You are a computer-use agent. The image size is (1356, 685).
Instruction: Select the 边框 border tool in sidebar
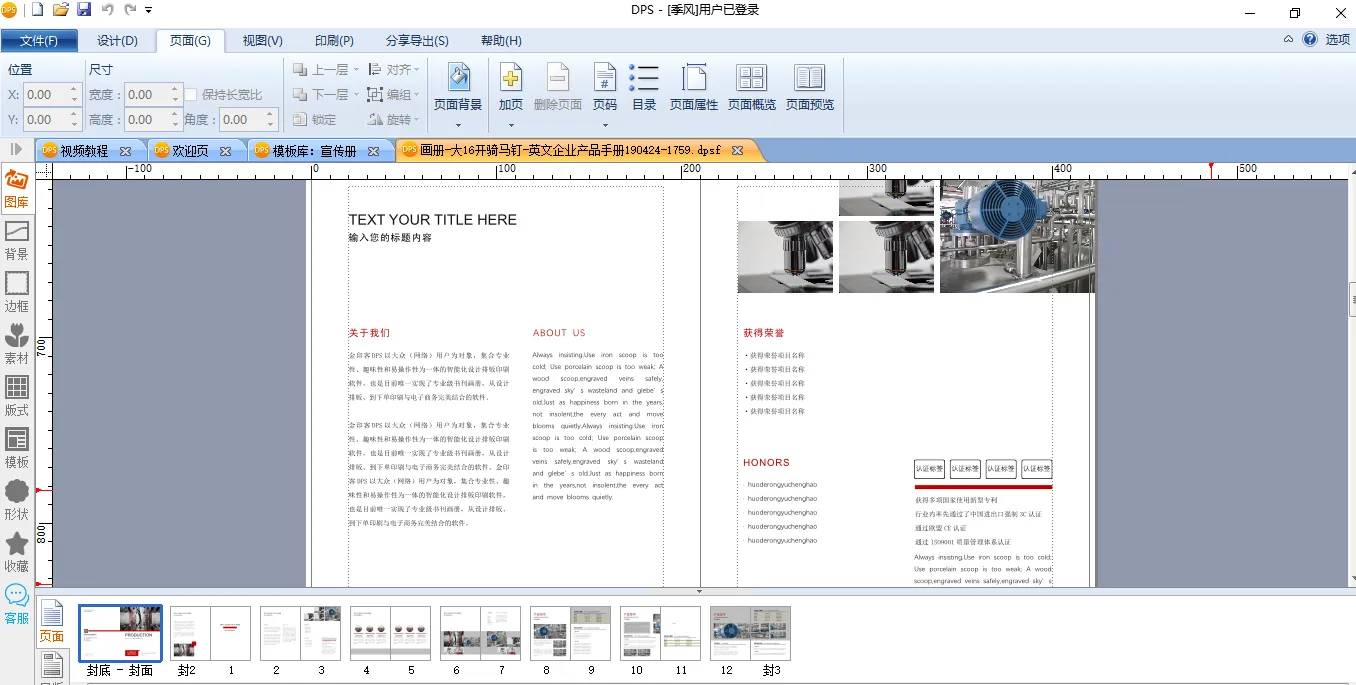click(17, 292)
